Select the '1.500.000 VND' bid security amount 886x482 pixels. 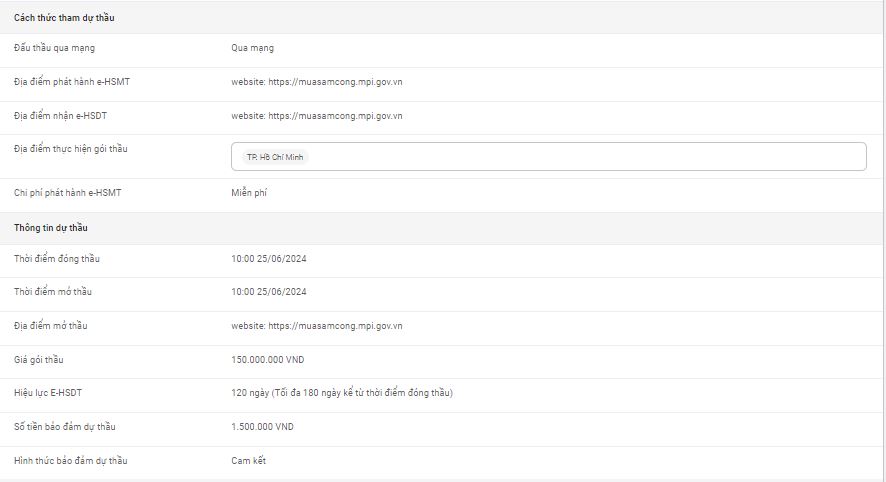(x=262, y=427)
